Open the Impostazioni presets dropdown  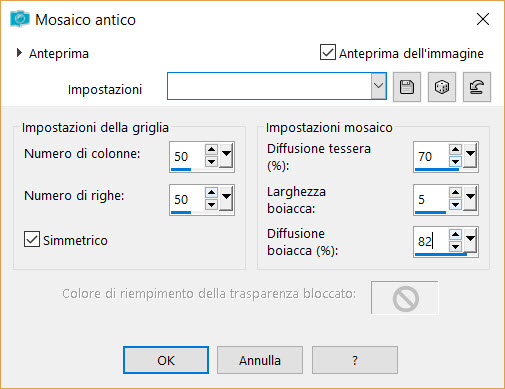point(378,86)
